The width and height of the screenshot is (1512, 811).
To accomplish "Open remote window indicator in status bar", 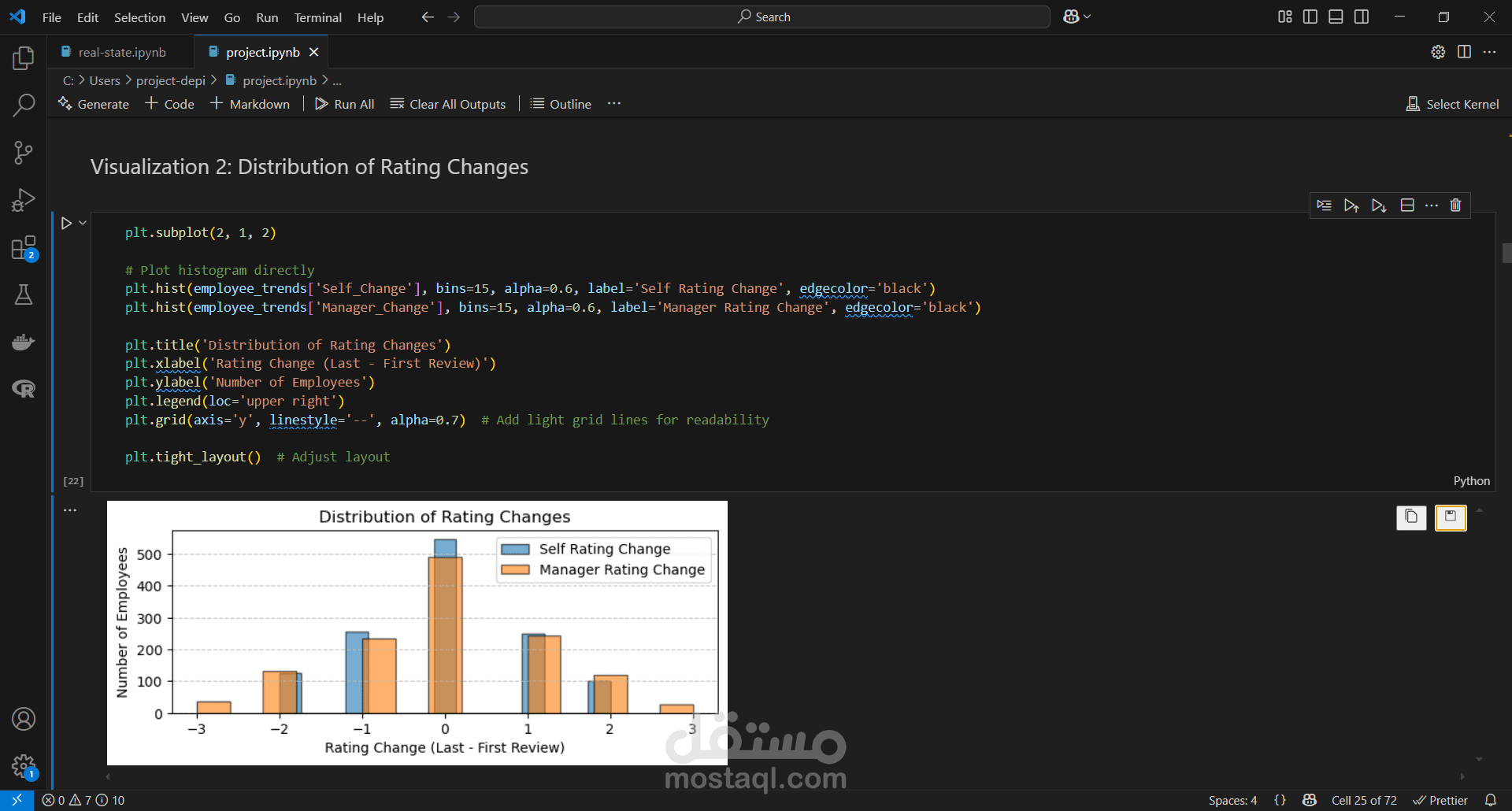I will (17, 800).
